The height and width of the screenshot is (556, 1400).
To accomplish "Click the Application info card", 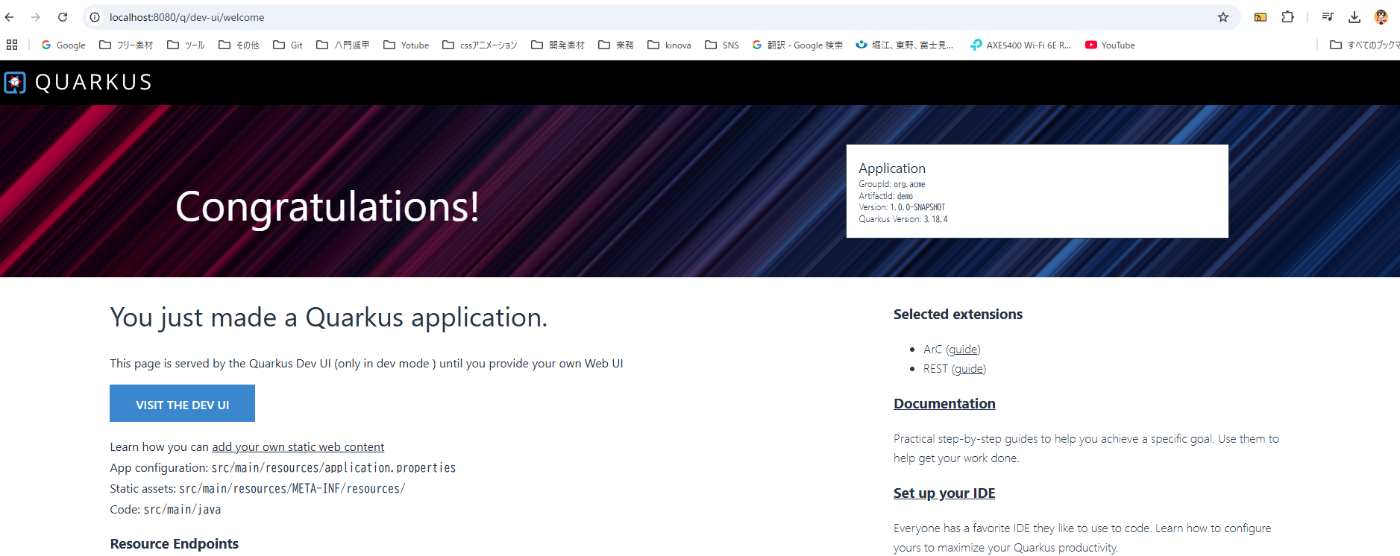I will pos(1037,191).
